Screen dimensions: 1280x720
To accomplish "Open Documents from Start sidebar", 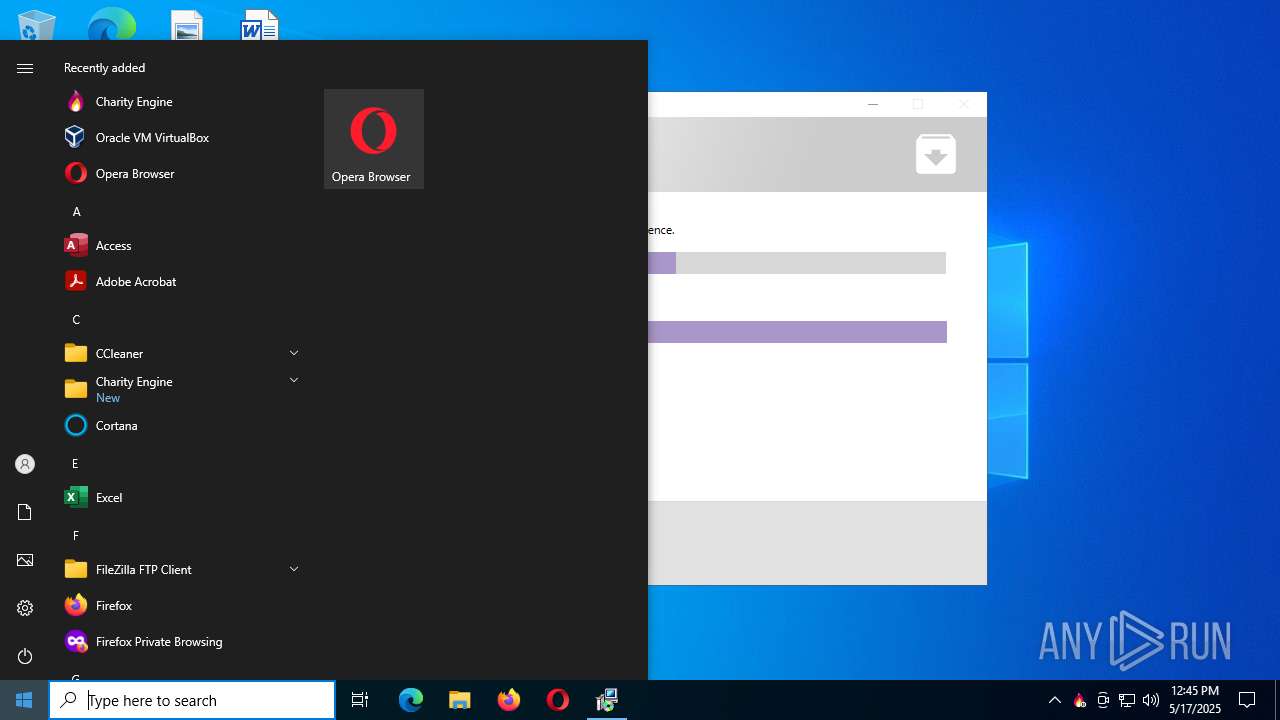I will [25, 512].
